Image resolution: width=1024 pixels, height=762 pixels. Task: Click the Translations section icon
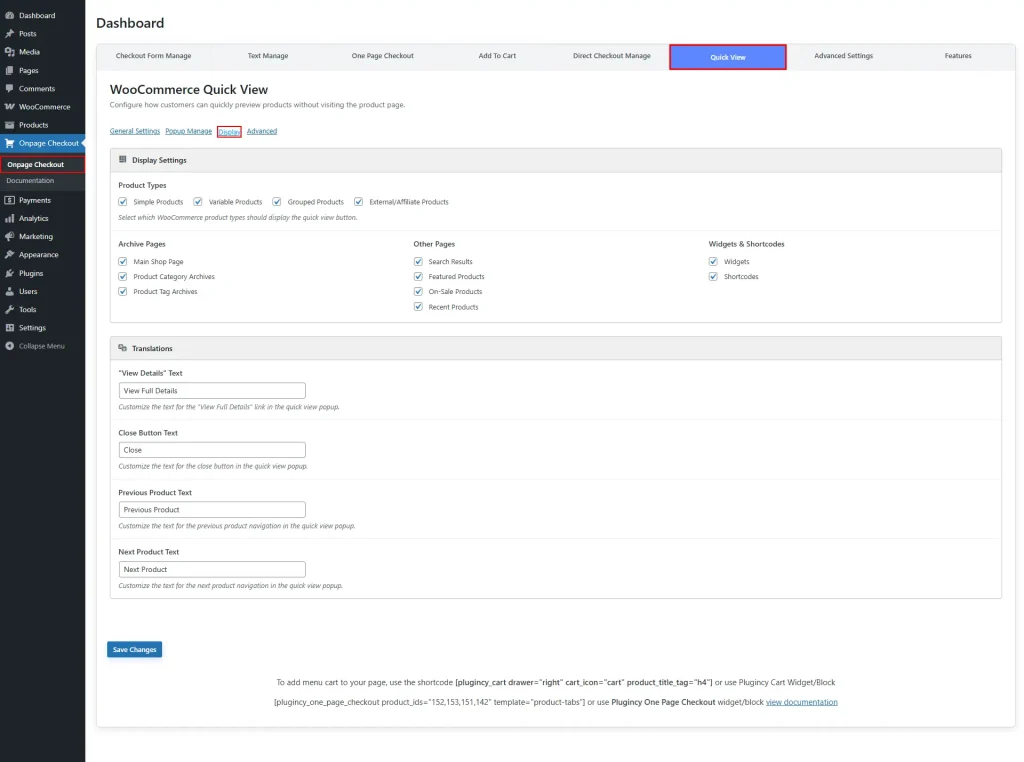pyautogui.click(x=123, y=348)
